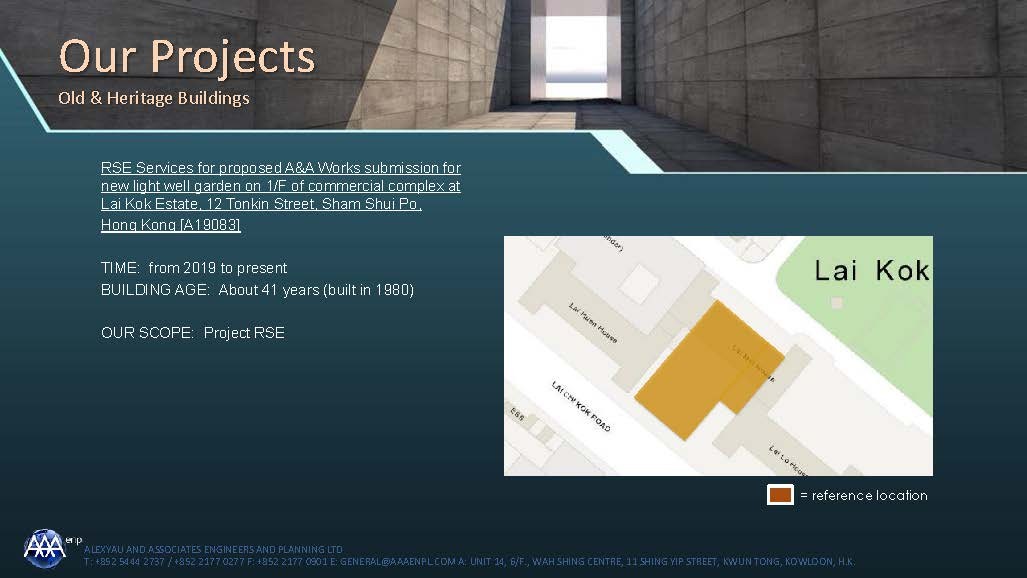Image resolution: width=1027 pixels, height=578 pixels.
Task: Select the 'Our Projects' slide heading
Action: click(x=187, y=56)
